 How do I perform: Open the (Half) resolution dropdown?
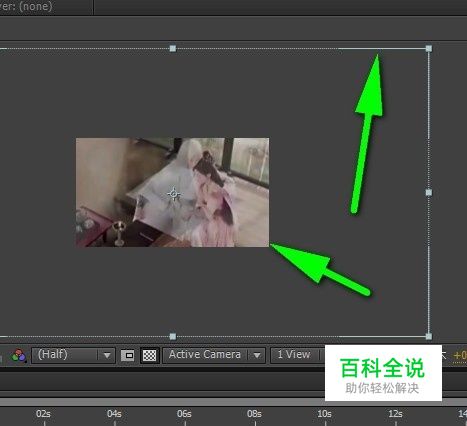tap(73, 355)
